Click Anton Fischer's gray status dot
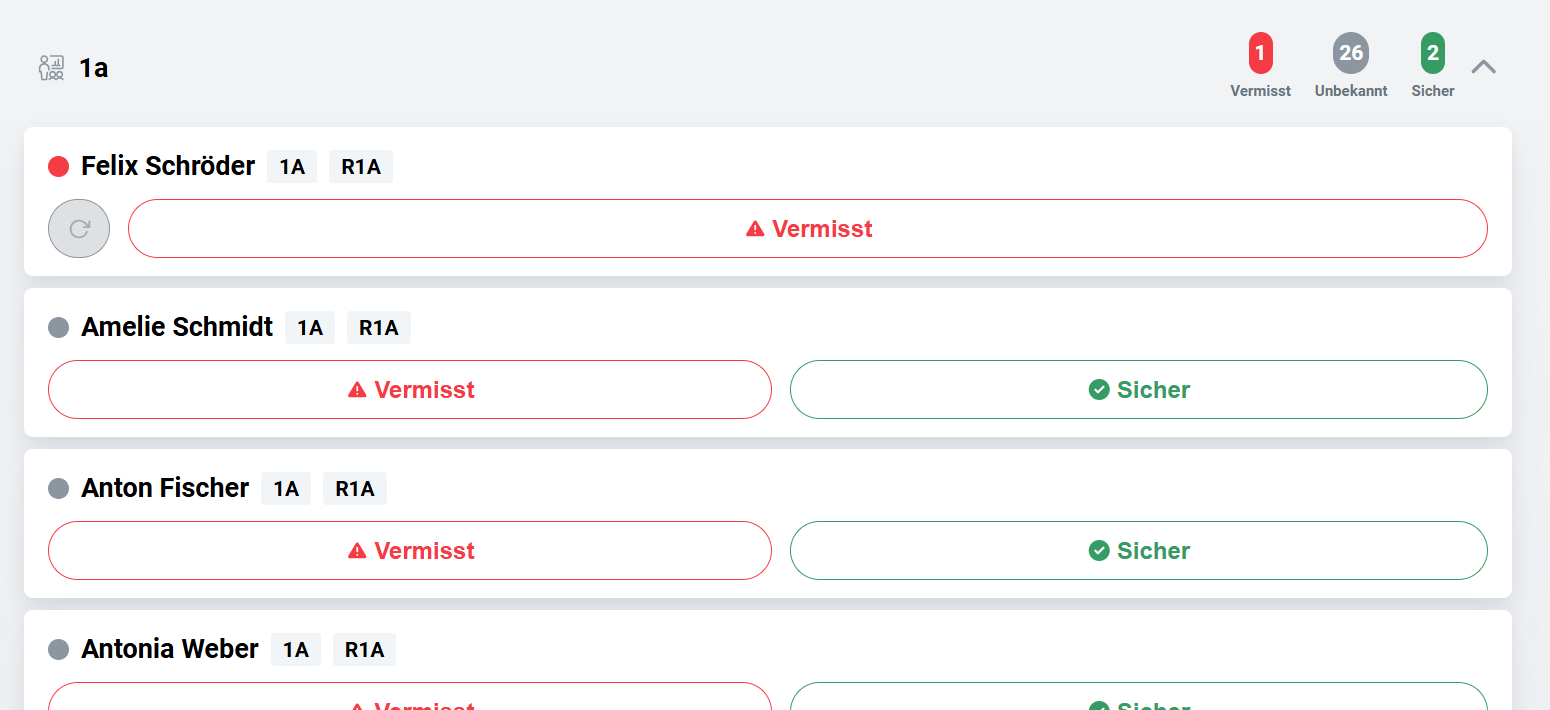The image size is (1550, 710). [58, 488]
